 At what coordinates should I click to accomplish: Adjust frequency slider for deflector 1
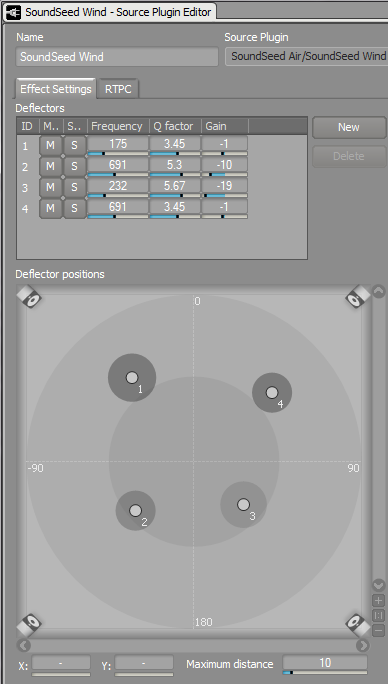pyautogui.click(x=118, y=154)
